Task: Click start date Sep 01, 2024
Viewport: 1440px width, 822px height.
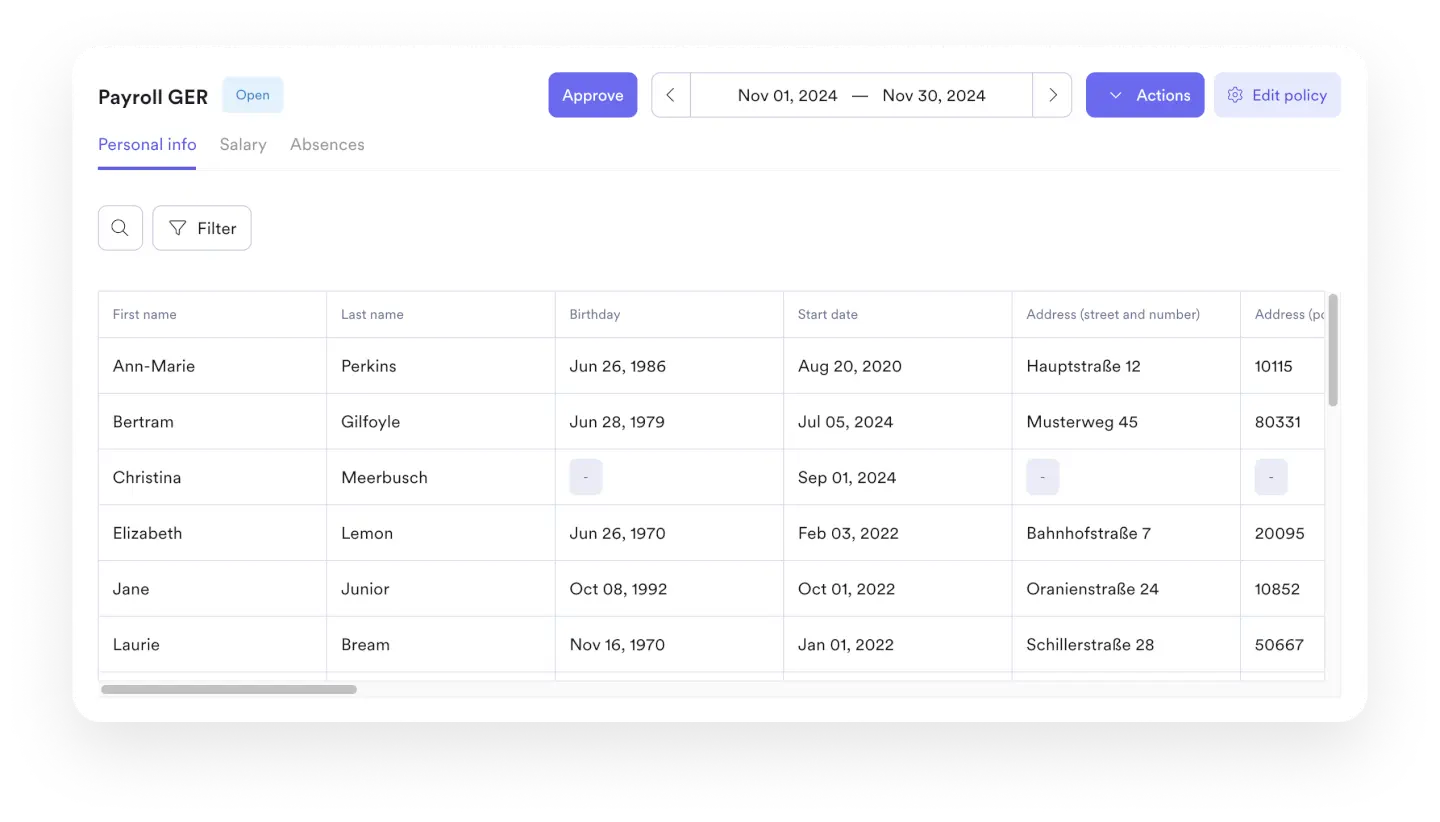Action: tap(898, 477)
